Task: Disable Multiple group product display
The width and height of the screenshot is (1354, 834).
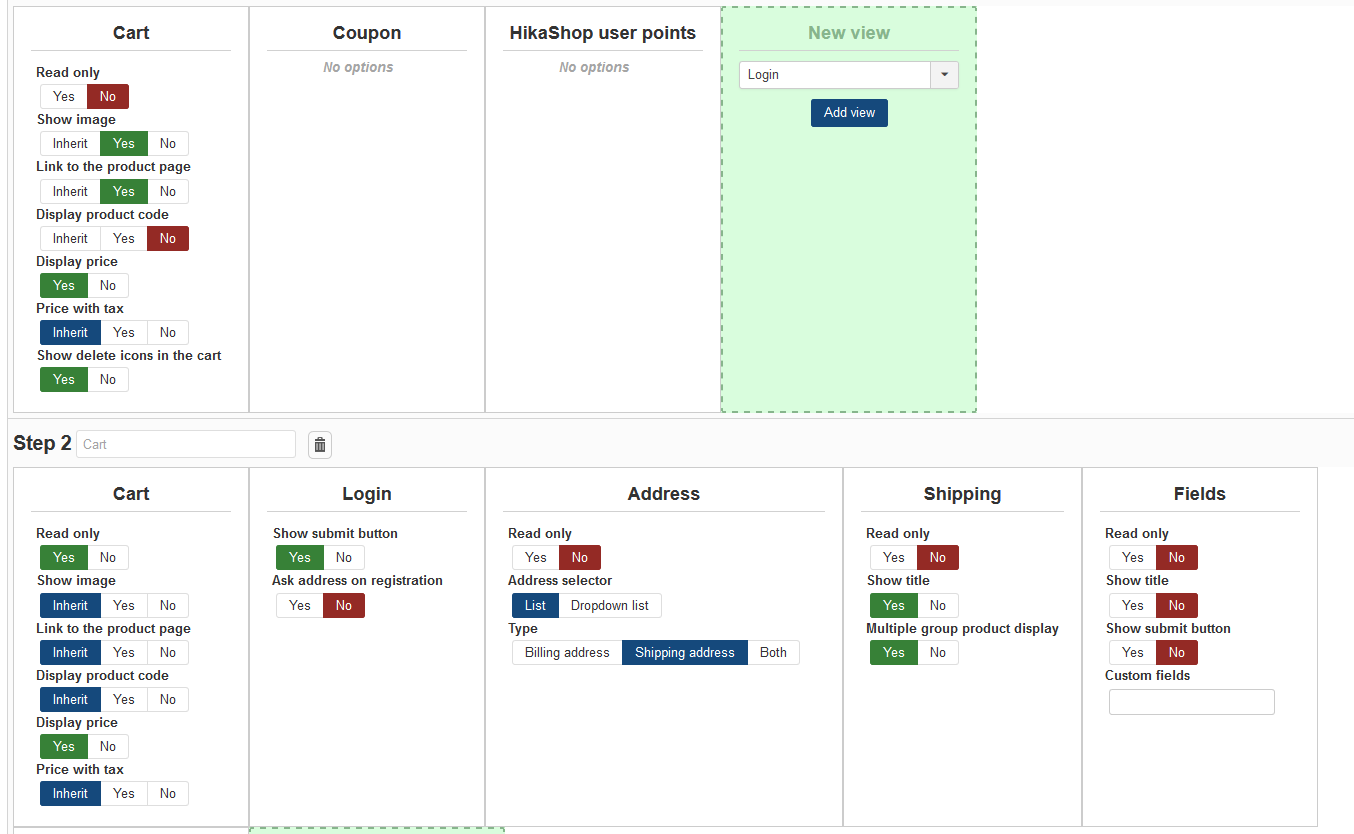Action: click(x=938, y=653)
